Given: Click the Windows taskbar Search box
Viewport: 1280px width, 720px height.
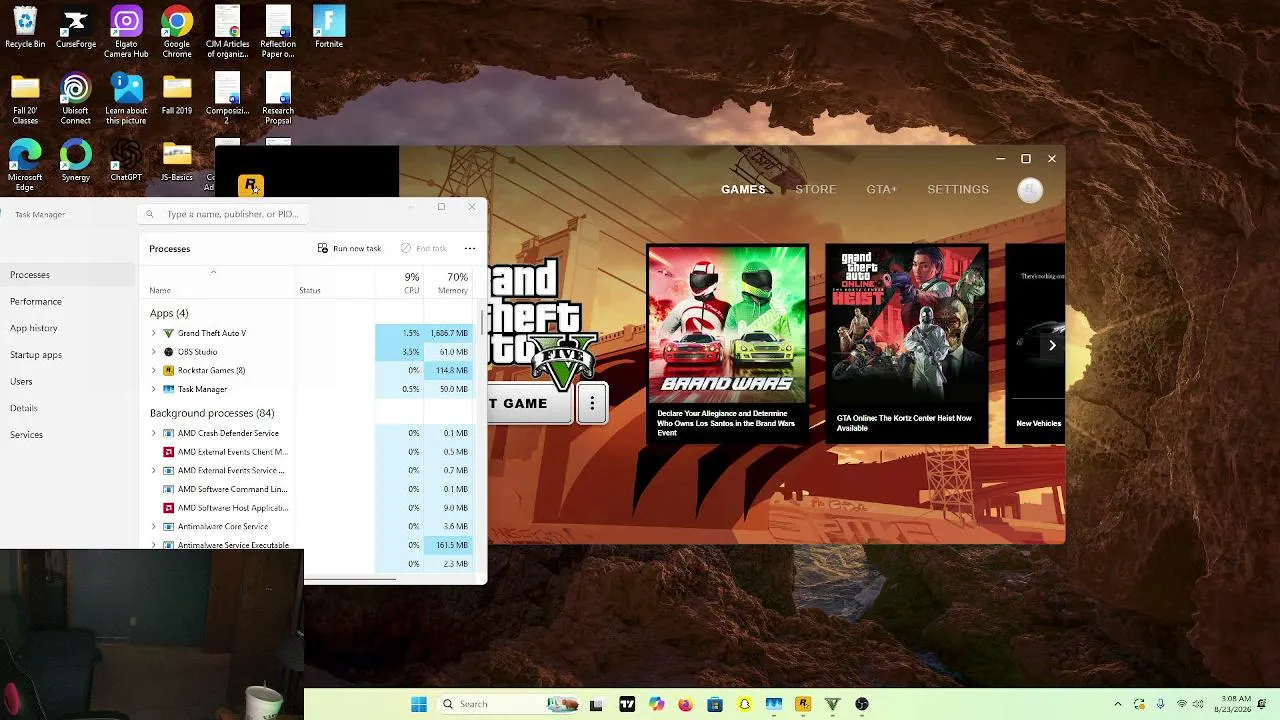Looking at the screenshot, I should click(508, 704).
